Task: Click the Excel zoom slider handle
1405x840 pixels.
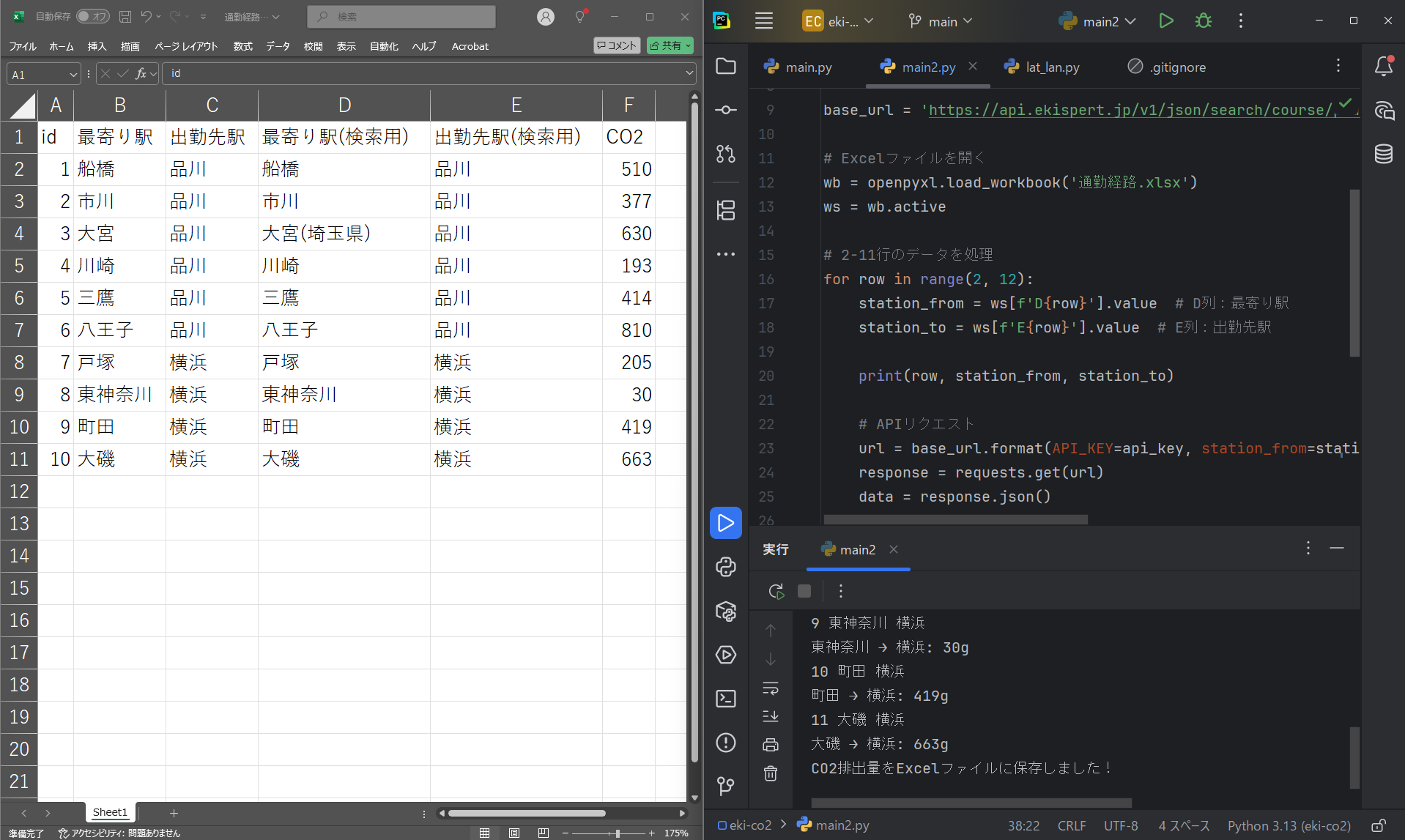Action: coord(618,833)
